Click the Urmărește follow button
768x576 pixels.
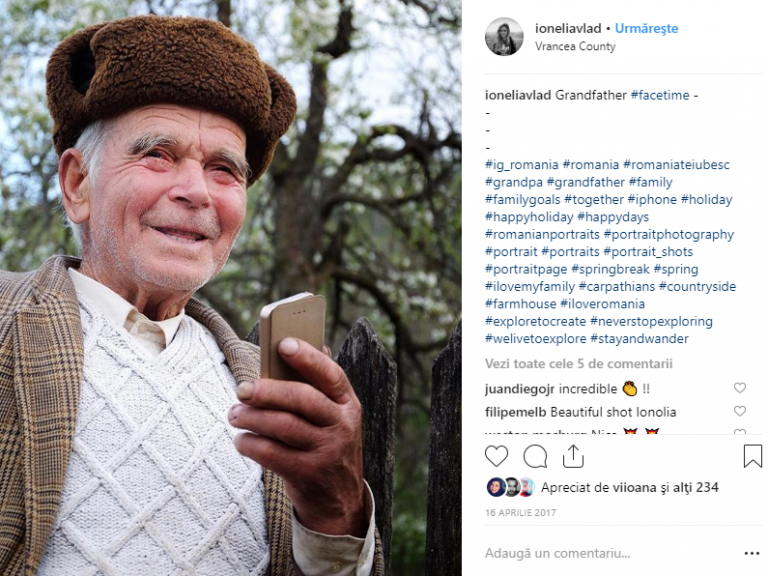(x=647, y=28)
